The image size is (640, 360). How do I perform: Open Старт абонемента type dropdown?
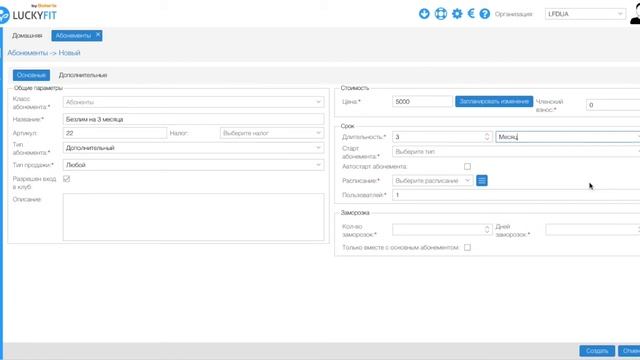516,151
